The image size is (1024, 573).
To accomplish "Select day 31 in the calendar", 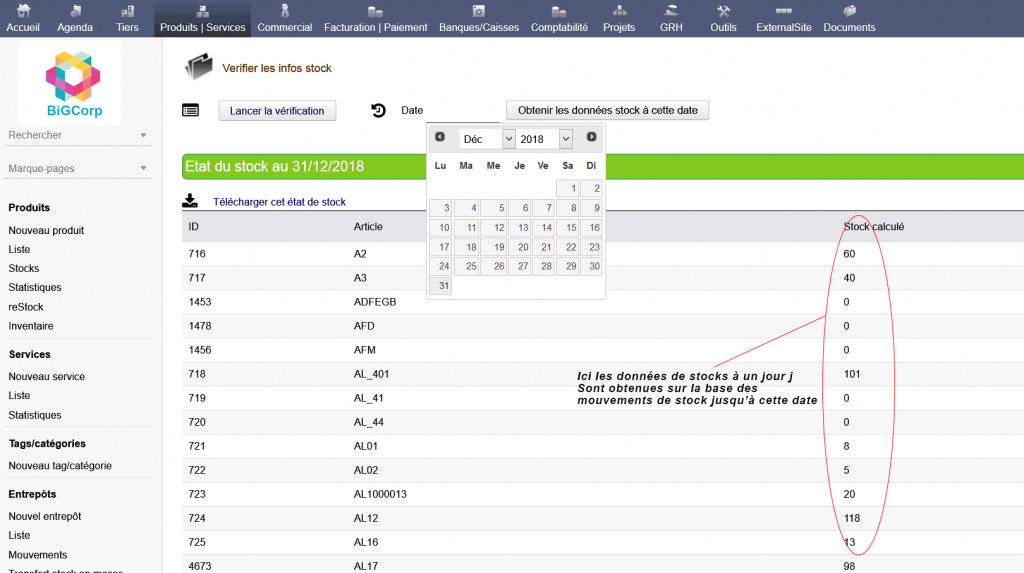I will pyautogui.click(x=441, y=286).
